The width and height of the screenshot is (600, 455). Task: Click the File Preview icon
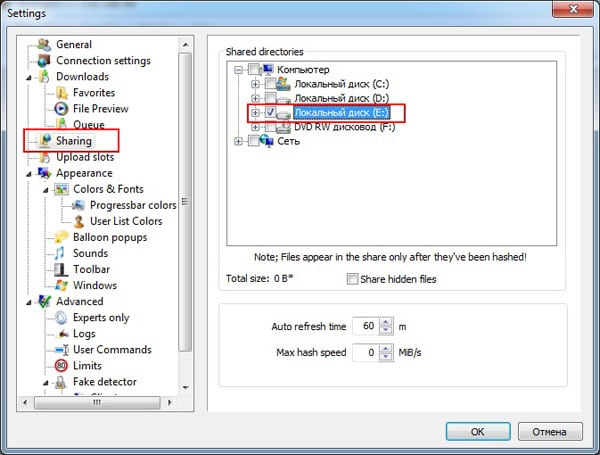(61, 109)
